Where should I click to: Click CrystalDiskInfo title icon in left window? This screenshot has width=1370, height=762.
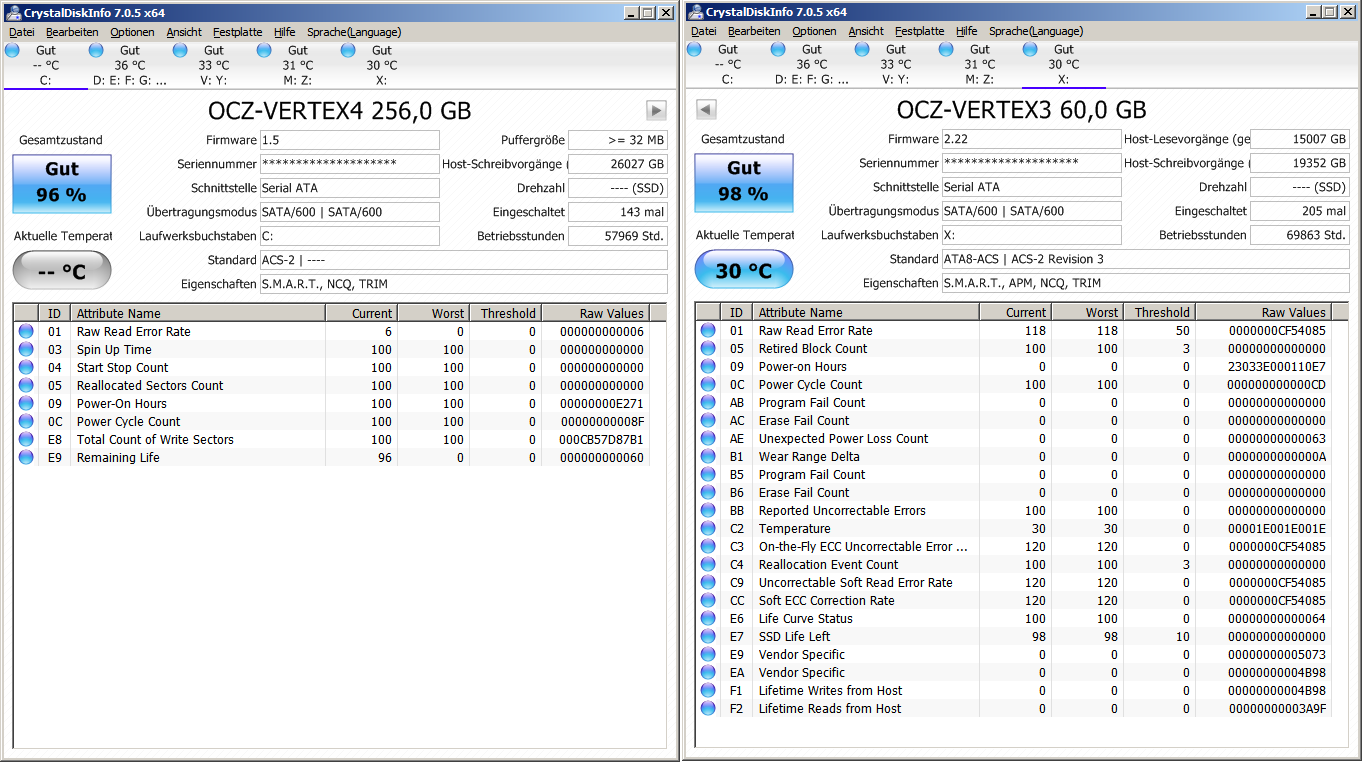pos(13,12)
